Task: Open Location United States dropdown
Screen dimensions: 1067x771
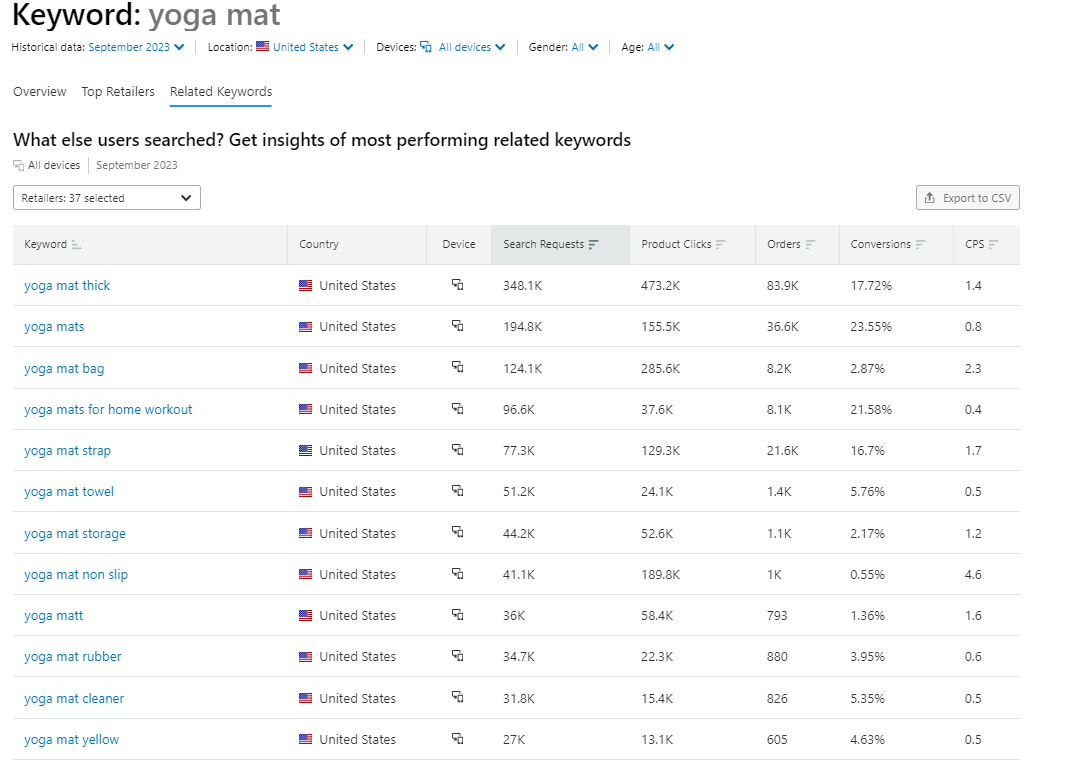Action: pos(313,47)
